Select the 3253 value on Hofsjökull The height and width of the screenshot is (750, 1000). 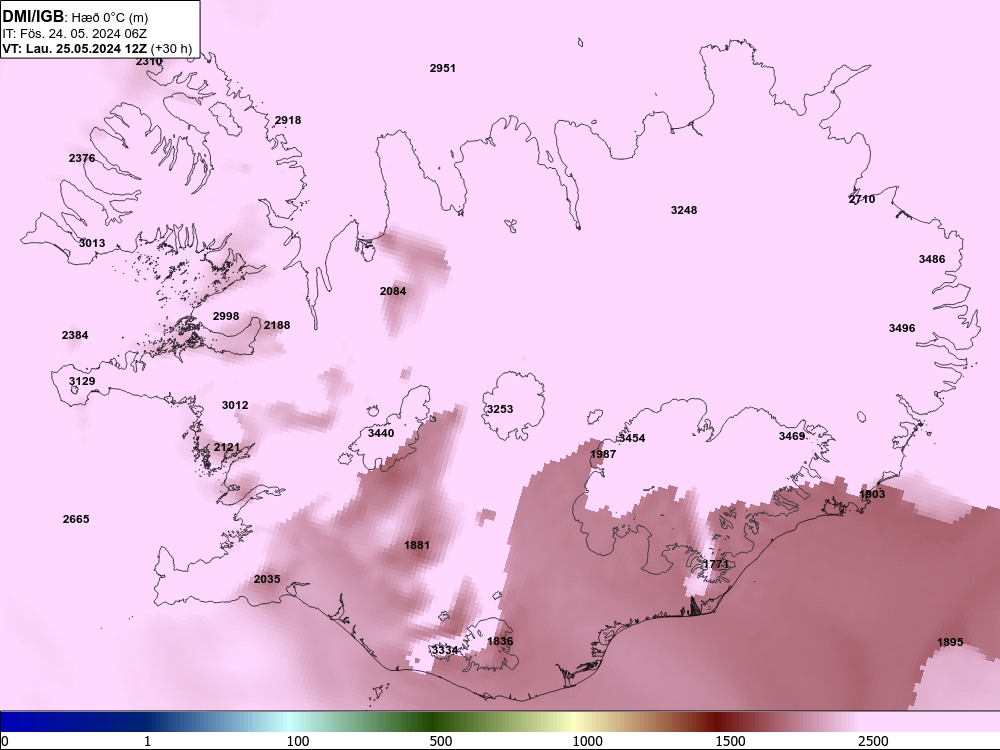coord(499,409)
